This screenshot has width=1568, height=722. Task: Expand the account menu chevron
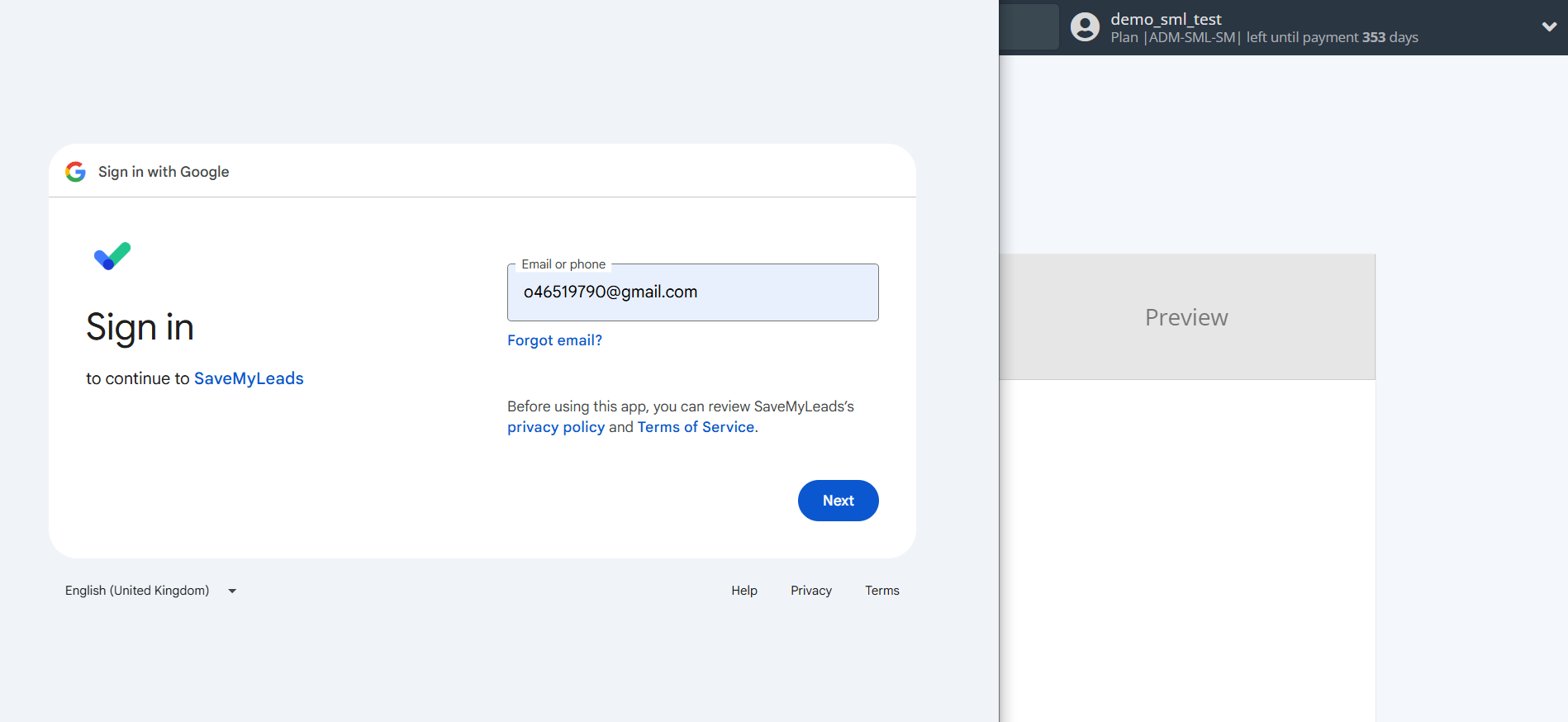[x=1549, y=27]
